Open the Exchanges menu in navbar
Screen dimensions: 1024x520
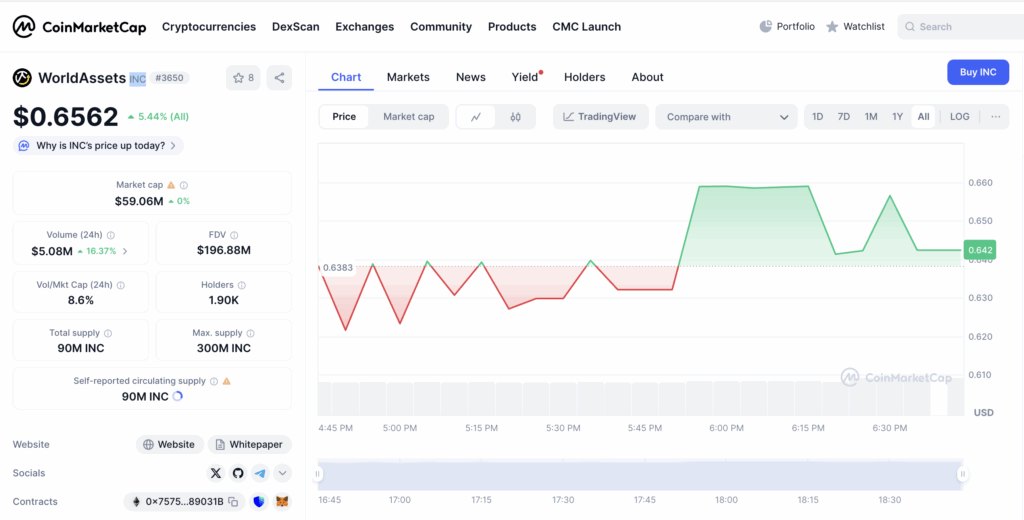click(364, 27)
